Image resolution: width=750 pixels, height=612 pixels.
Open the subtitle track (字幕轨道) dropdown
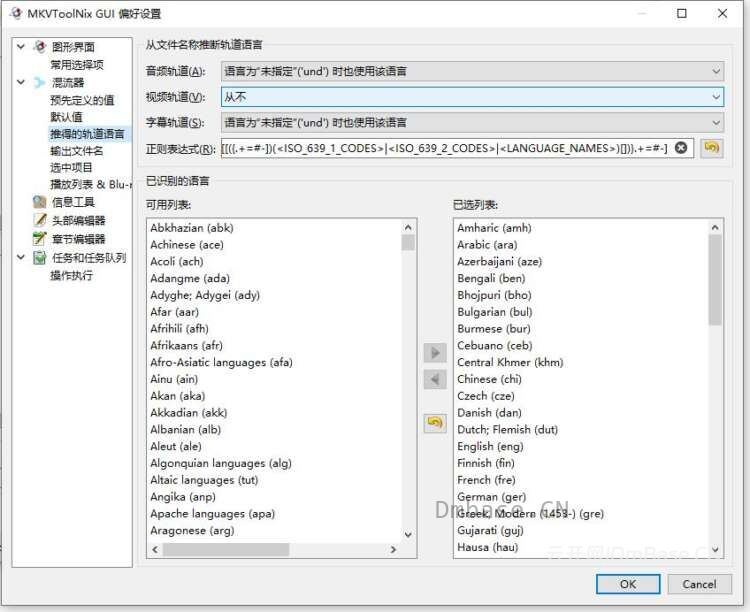coord(472,122)
